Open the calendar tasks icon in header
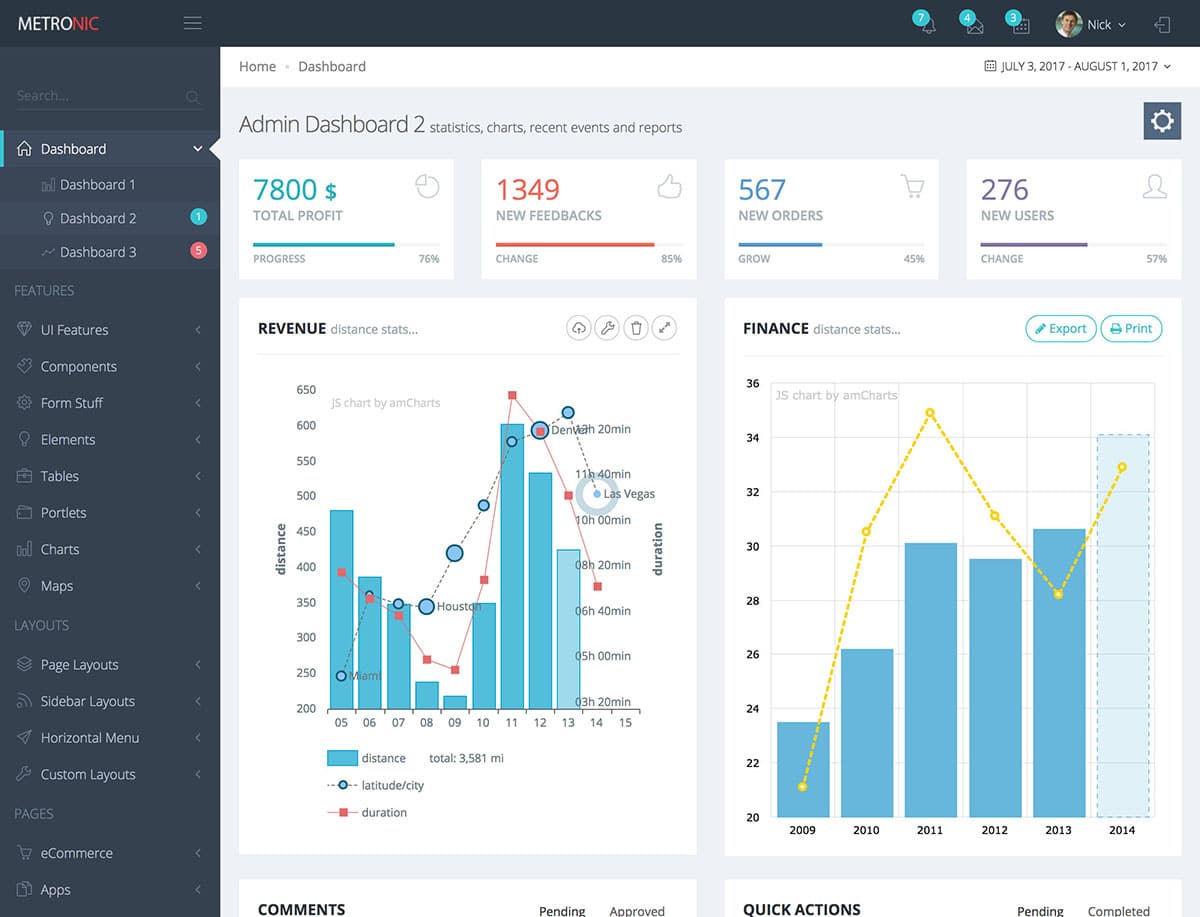This screenshot has height=917, width=1200. [x=1019, y=25]
